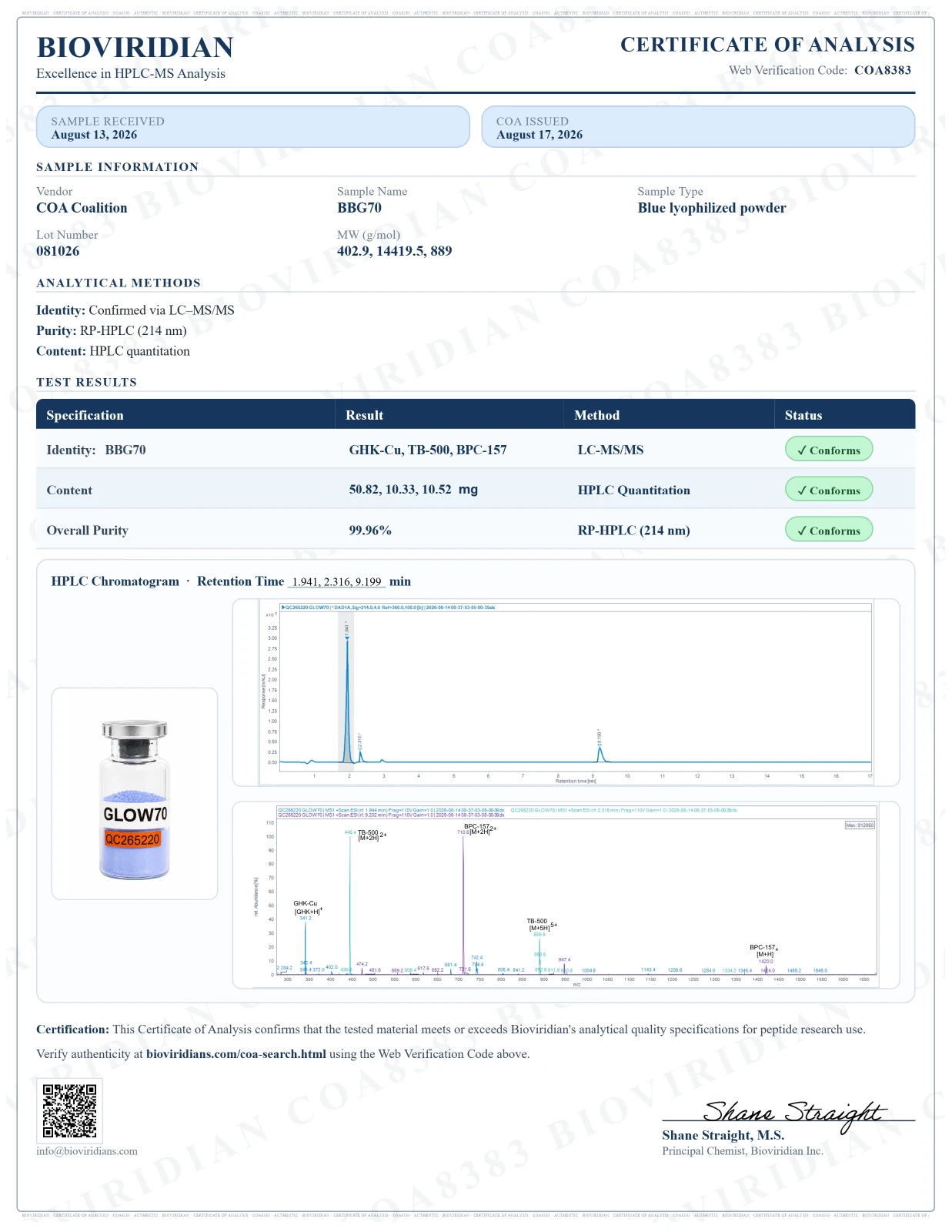Click the QR code above the email address

69,1110
